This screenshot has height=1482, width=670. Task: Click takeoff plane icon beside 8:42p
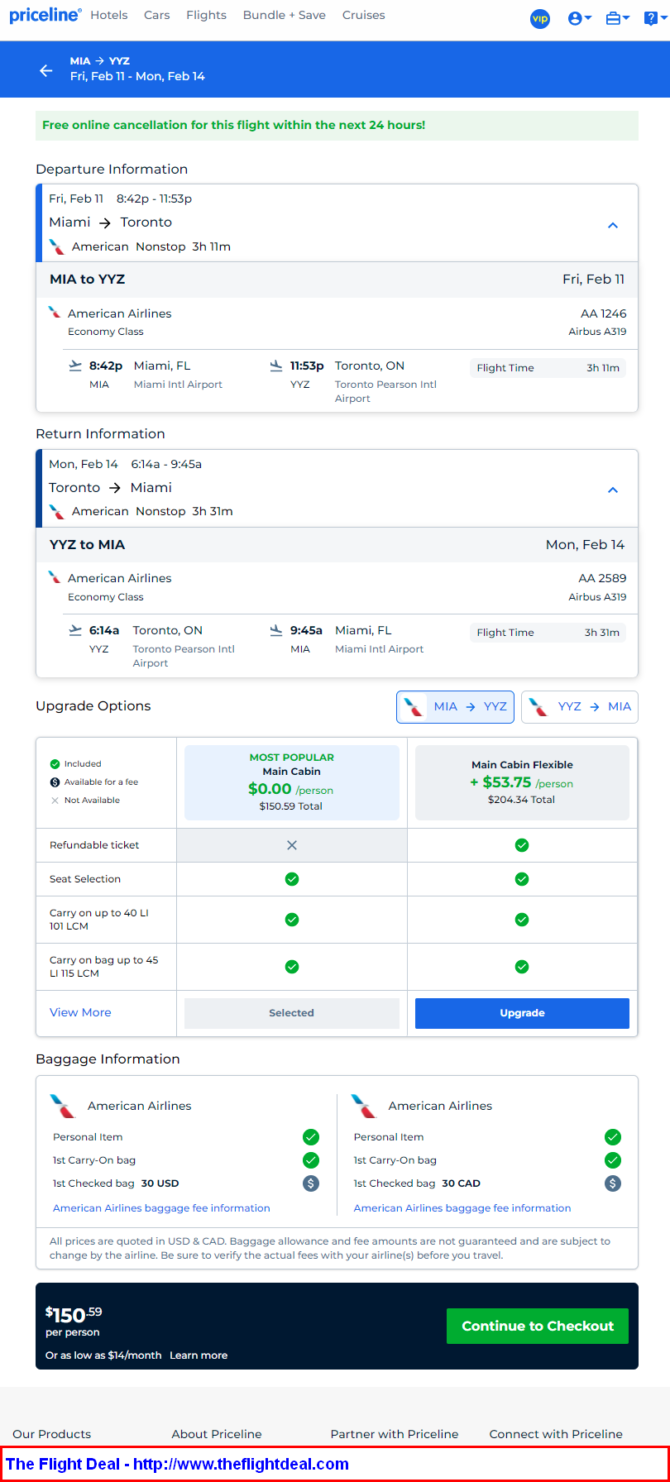coord(75,366)
